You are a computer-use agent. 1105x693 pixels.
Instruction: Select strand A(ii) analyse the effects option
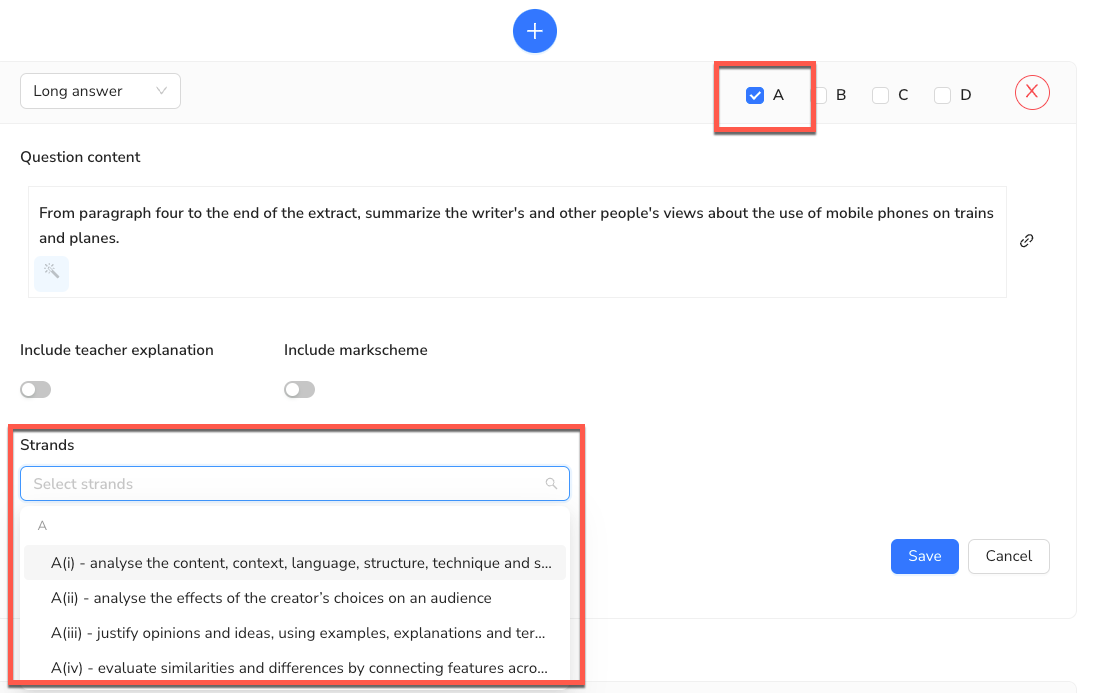(x=271, y=598)
